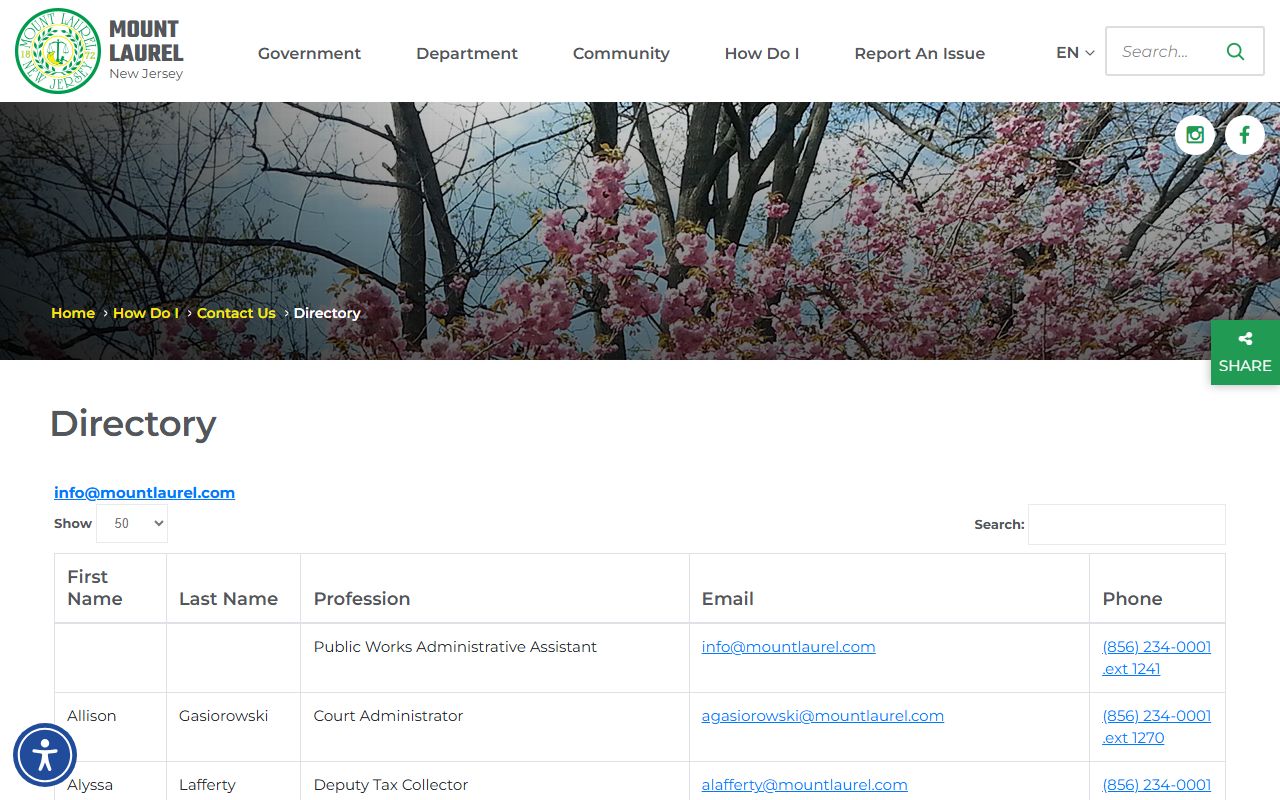Image resolution: width=1280 pixels, height=800 pixels.
Task: Open the Community menu
Action: point(621,53)
